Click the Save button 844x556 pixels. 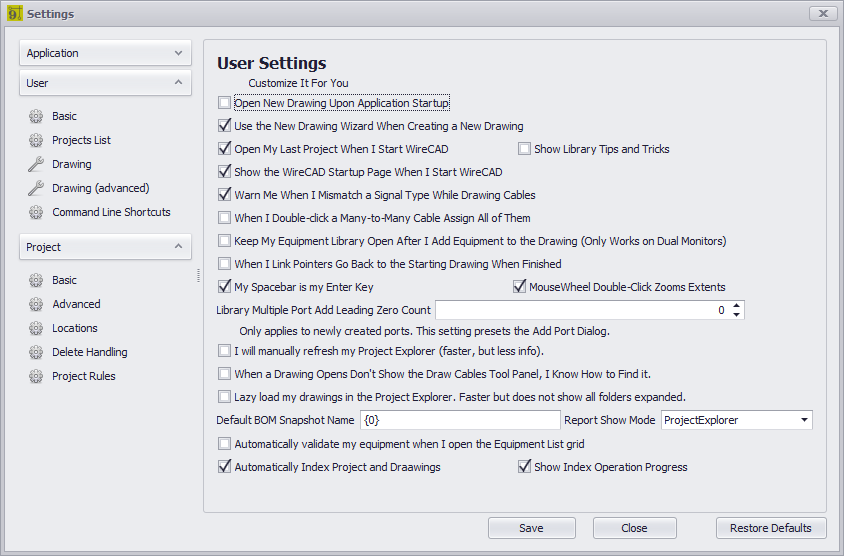[531, 528]
